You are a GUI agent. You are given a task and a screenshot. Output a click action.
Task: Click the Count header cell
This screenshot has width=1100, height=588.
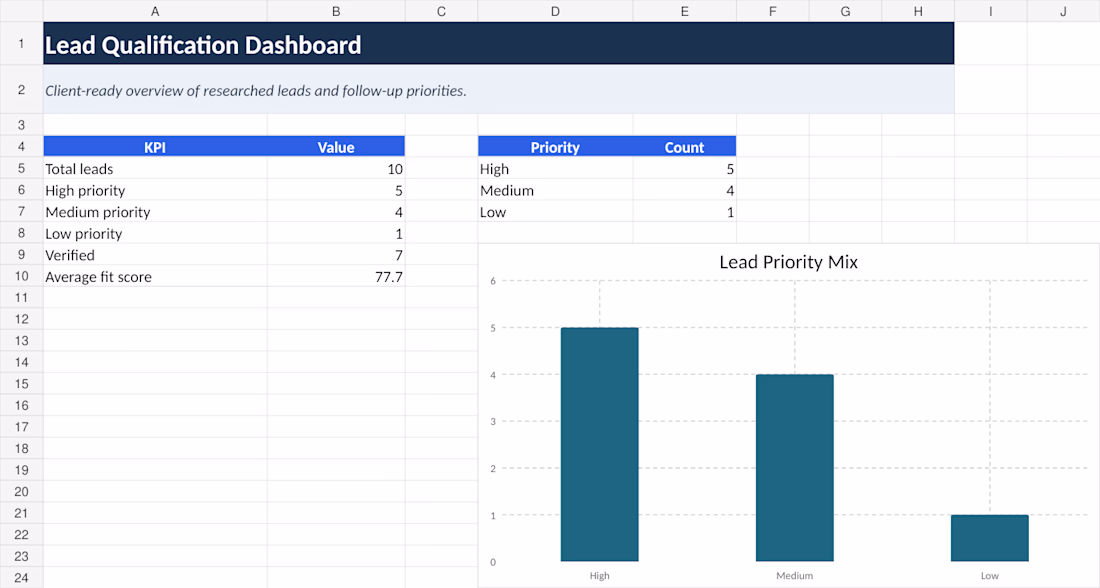click(x=684, y=147)
